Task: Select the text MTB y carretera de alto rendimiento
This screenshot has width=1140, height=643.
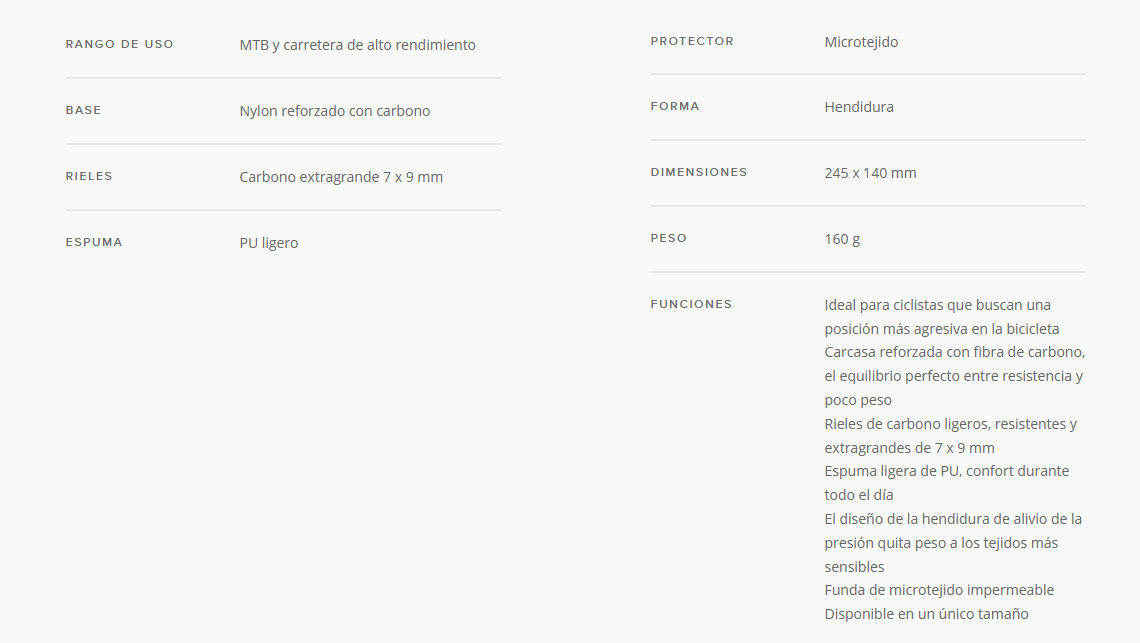Action: 358,45
